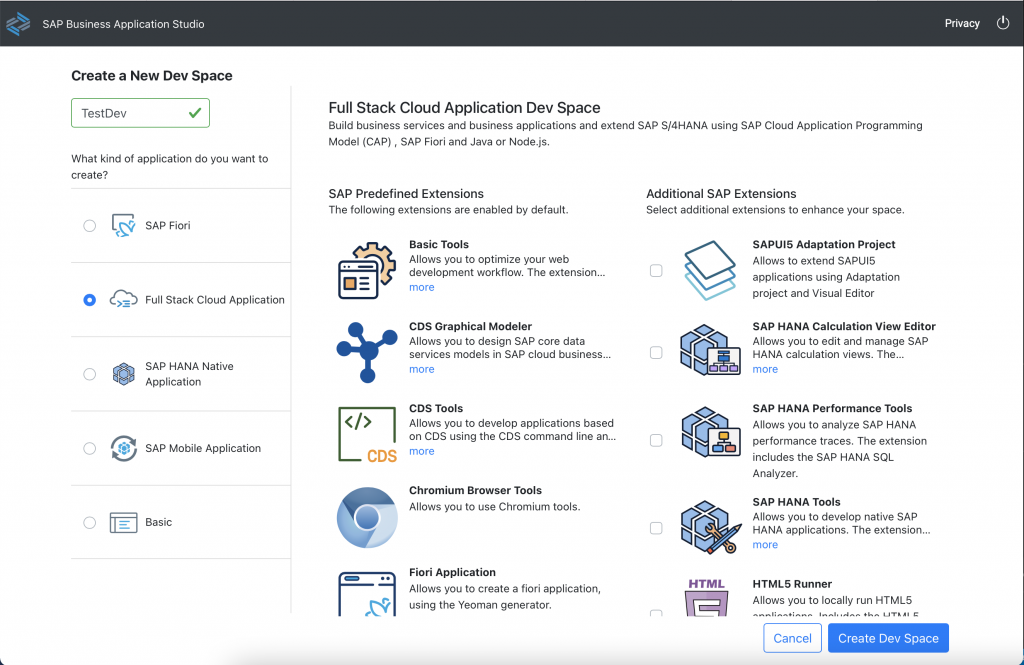Viewport: 1024px width, 665px height.
Task: Tick the SAP HANA Performance Tools checkbox
Action: coord(656,440)
